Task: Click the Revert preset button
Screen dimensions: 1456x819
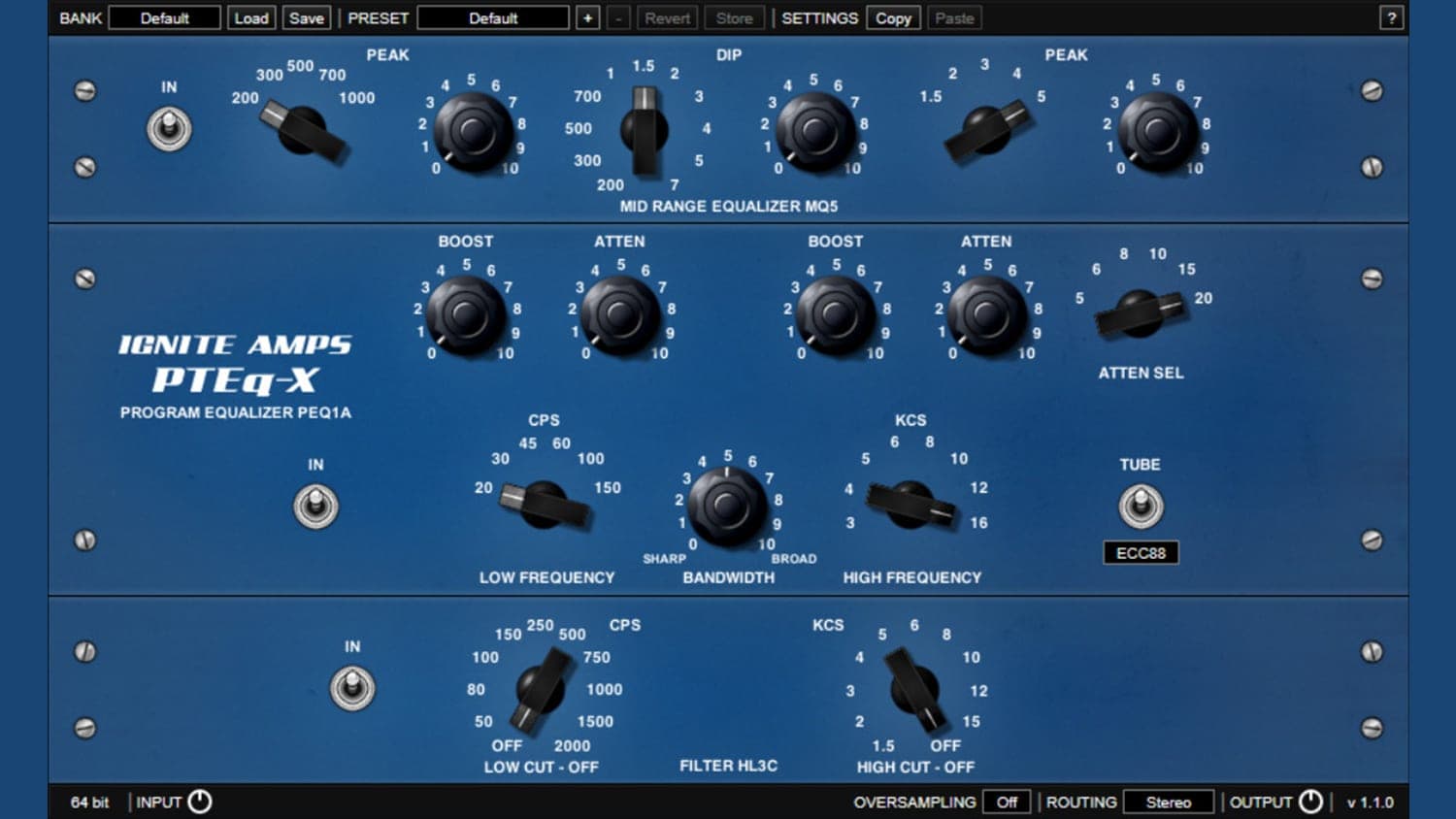Action: (667, 17)
